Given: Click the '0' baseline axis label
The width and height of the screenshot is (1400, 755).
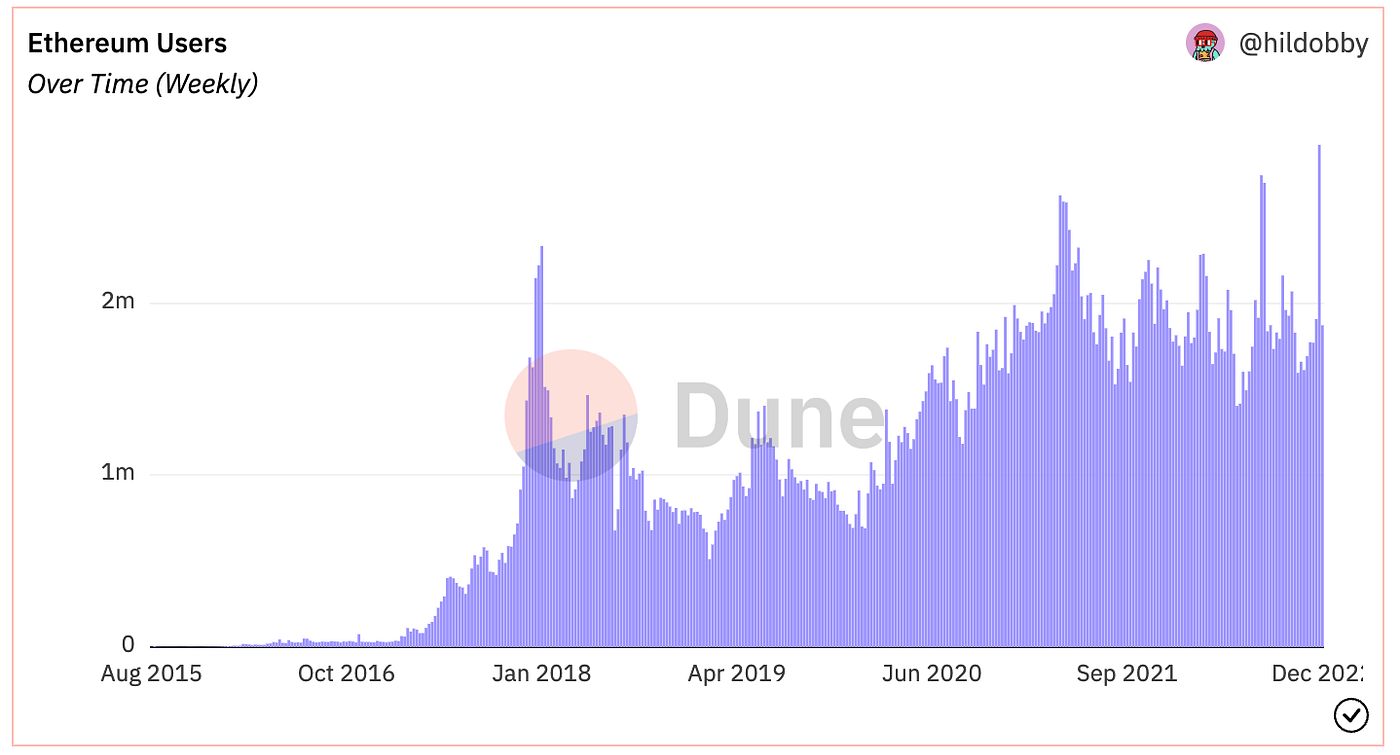Looking at the screenshot, I should 126,645.
